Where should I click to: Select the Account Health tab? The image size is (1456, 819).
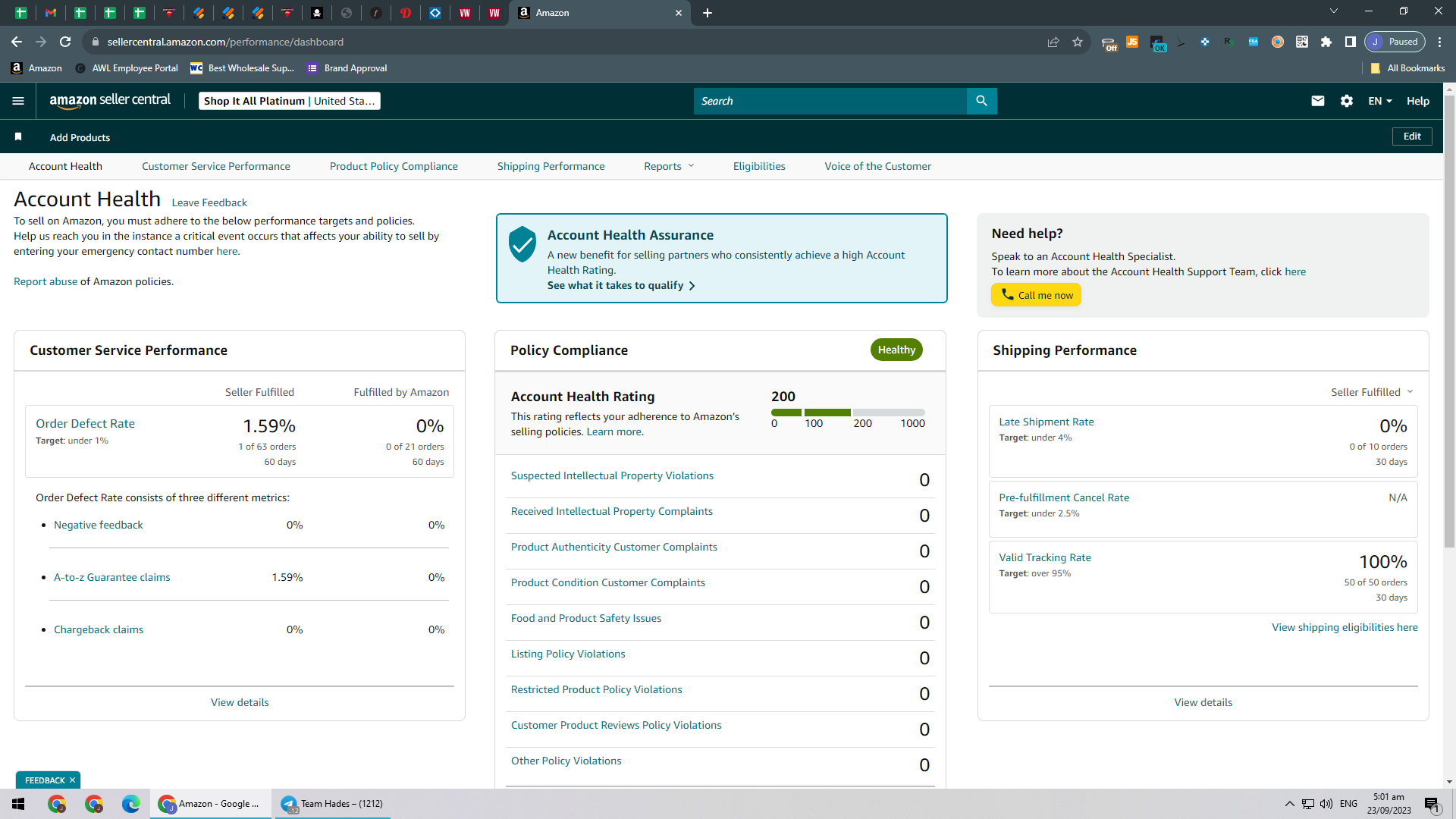pyautogui.click(x=65, y=166)
